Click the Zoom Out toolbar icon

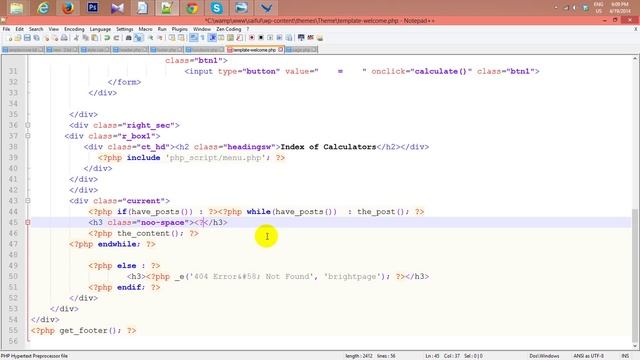click(x=160, y=38)
